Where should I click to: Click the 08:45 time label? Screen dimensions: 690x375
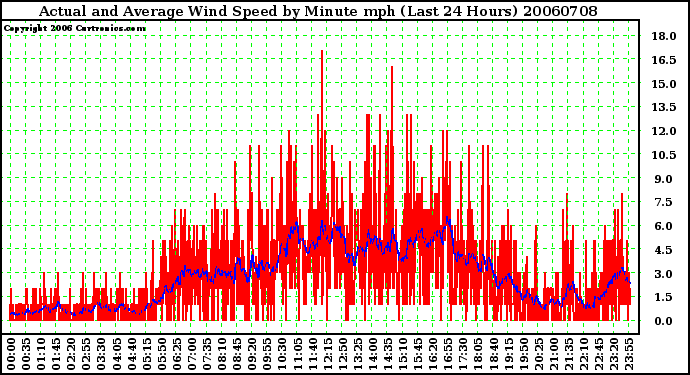click(237, 354)
